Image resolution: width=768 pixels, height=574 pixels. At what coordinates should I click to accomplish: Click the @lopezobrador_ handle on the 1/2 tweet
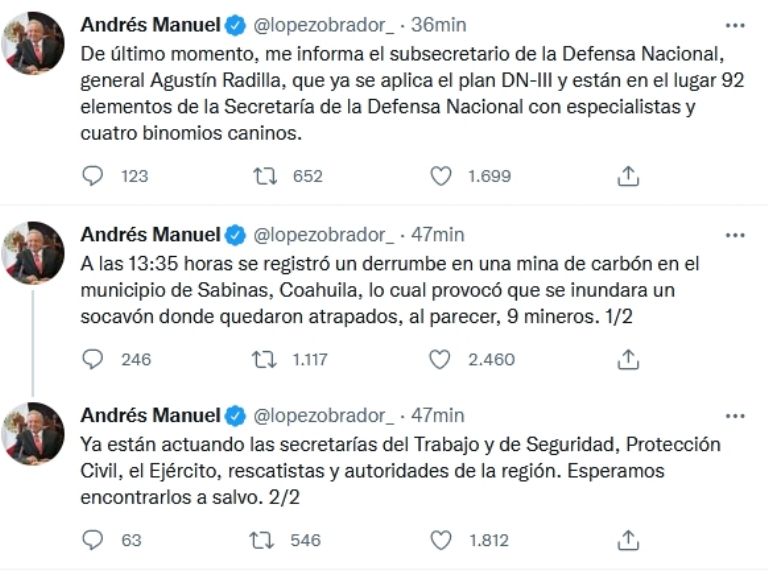click(x=325, y=235)
